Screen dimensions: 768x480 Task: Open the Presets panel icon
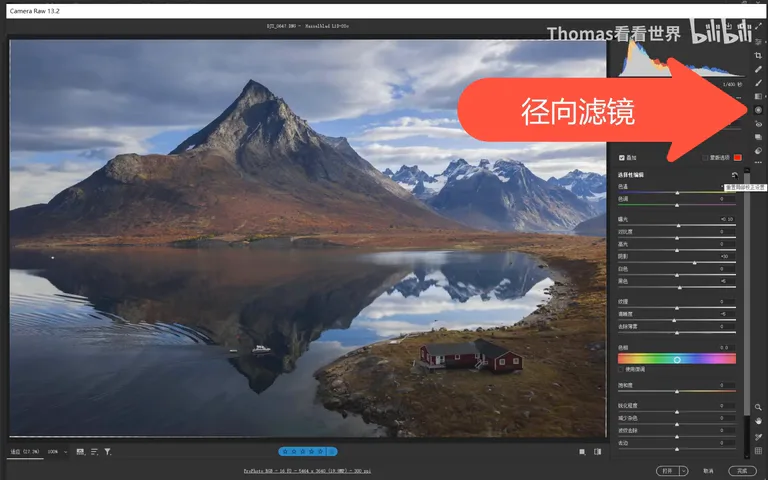(x=758, y=151)
